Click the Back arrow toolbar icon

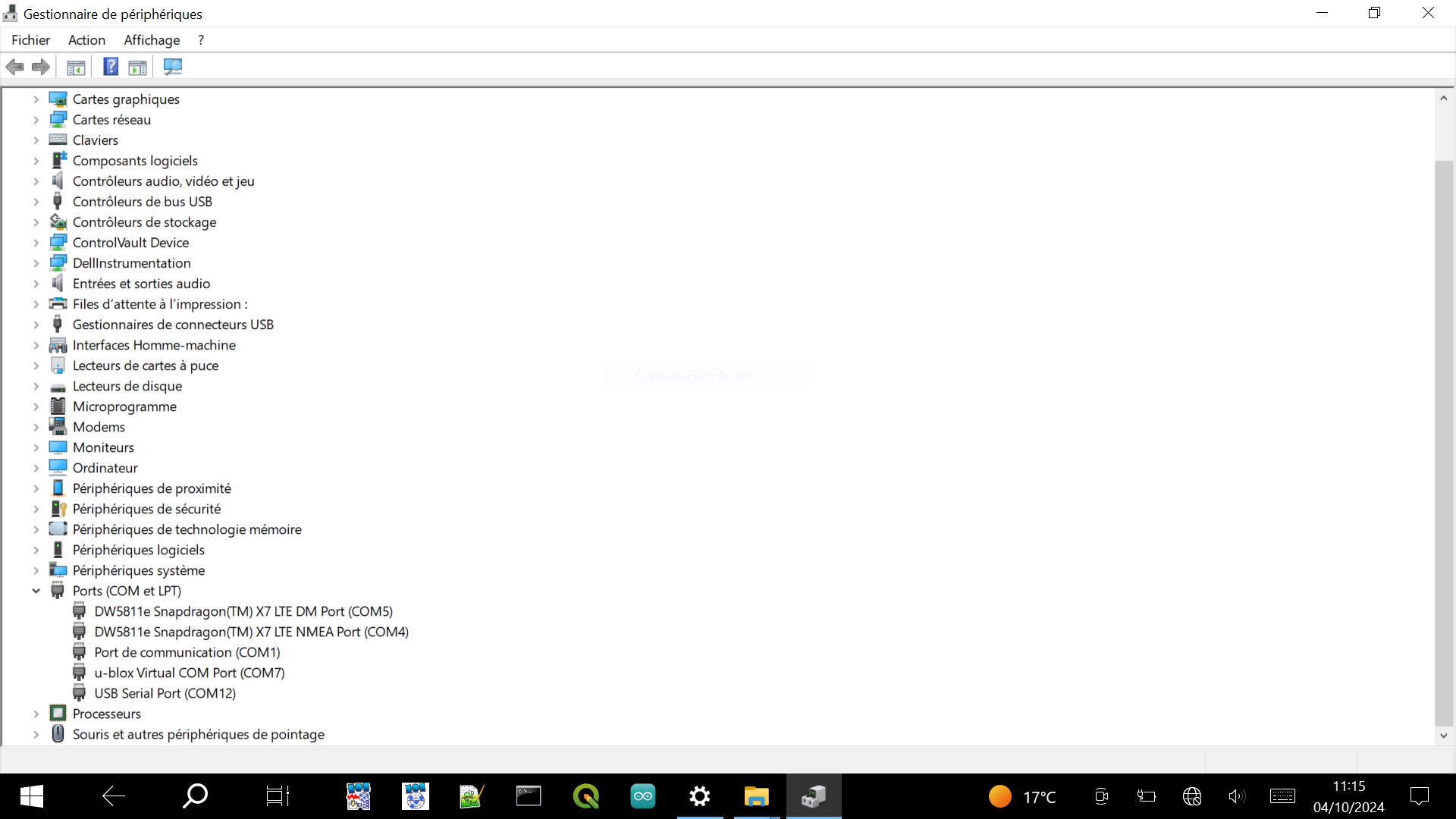click(15, 67)
